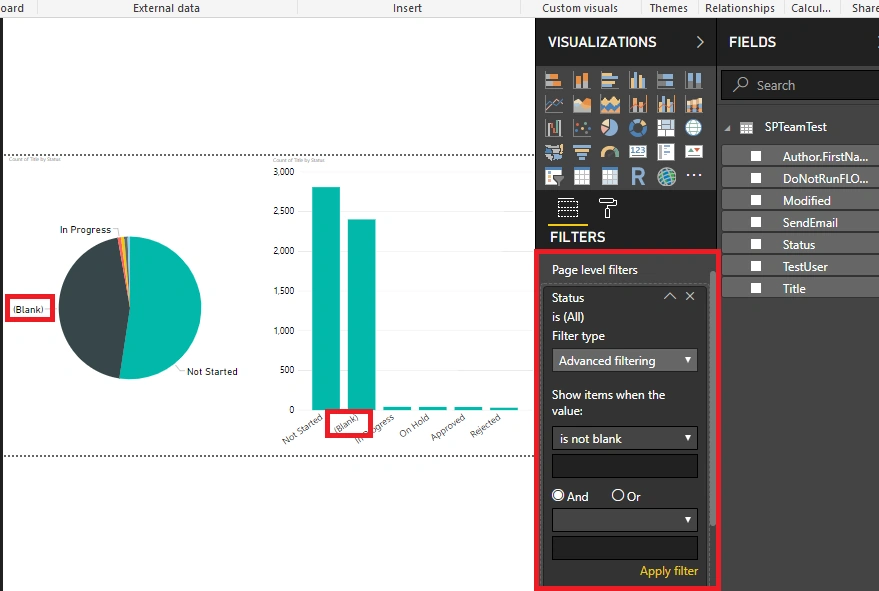Select the Slicer visual

pos(554,177)
